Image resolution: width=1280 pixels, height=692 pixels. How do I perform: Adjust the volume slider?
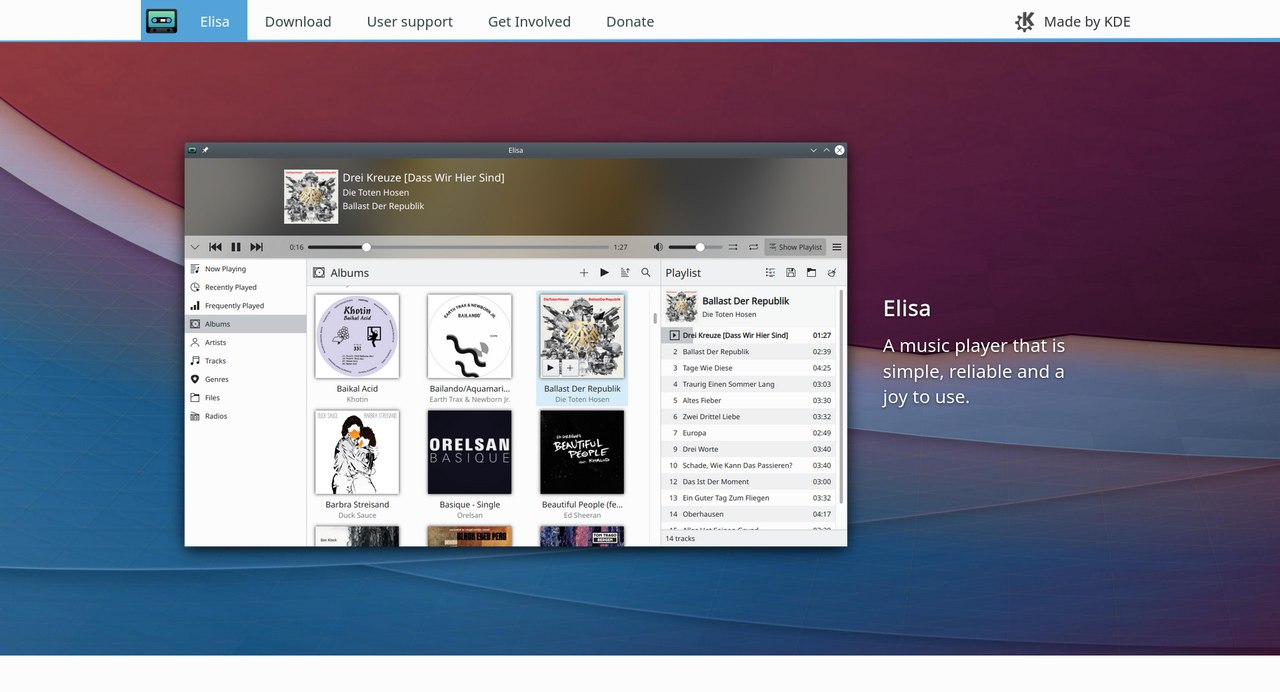tap(694, 247)
